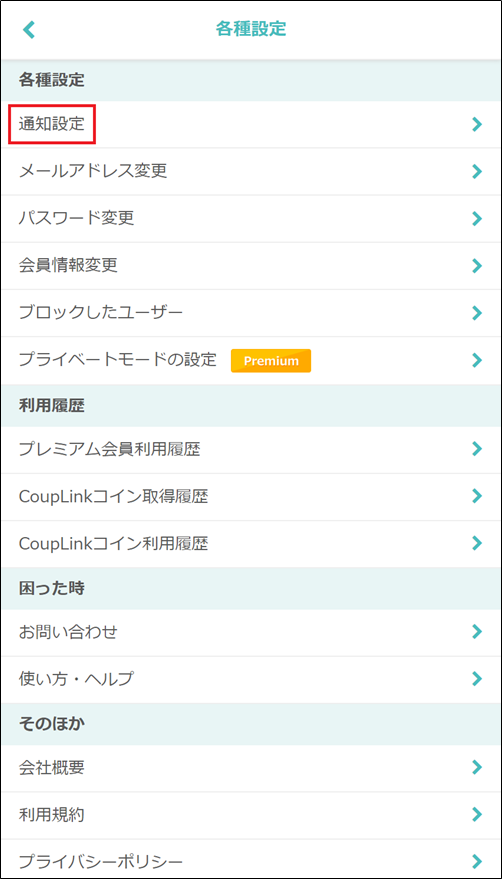Expand the 利用規約 chevron
Image resolution: width=502 pixels, height=879 pixels.
[x=477, y=814]
